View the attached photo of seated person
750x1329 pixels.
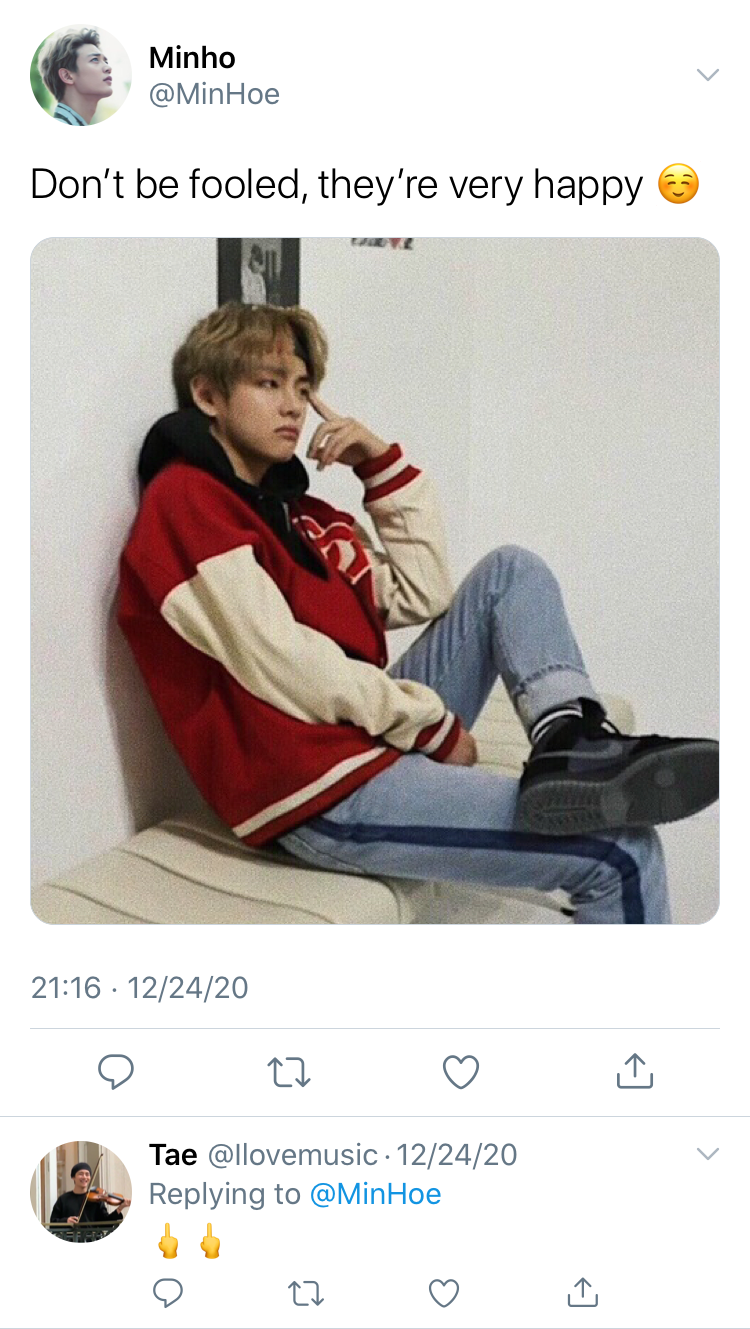point(375,580)
